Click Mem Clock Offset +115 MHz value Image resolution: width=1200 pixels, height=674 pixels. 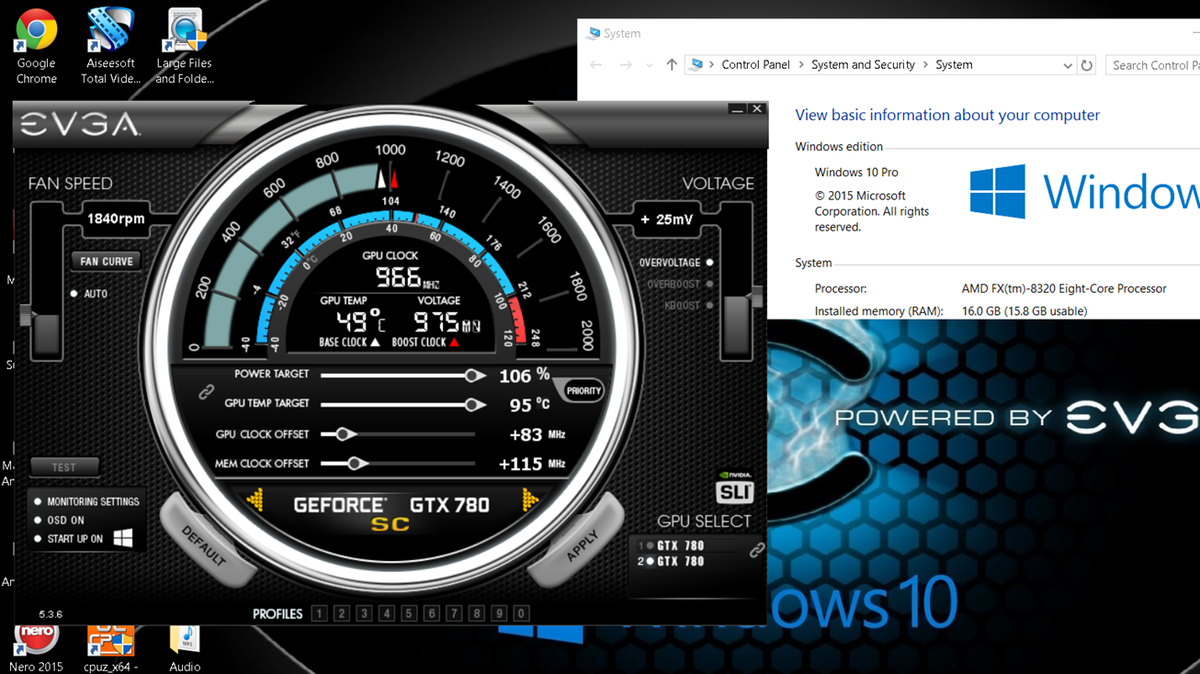pyautogui.click(x=532, y=464)
